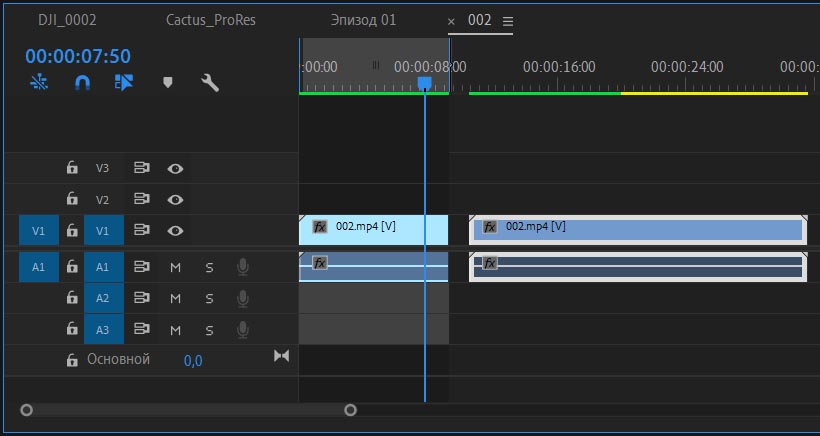Switch to Эпизод 01 sequence tab
The image size is (820, 436).
(363, 20)
